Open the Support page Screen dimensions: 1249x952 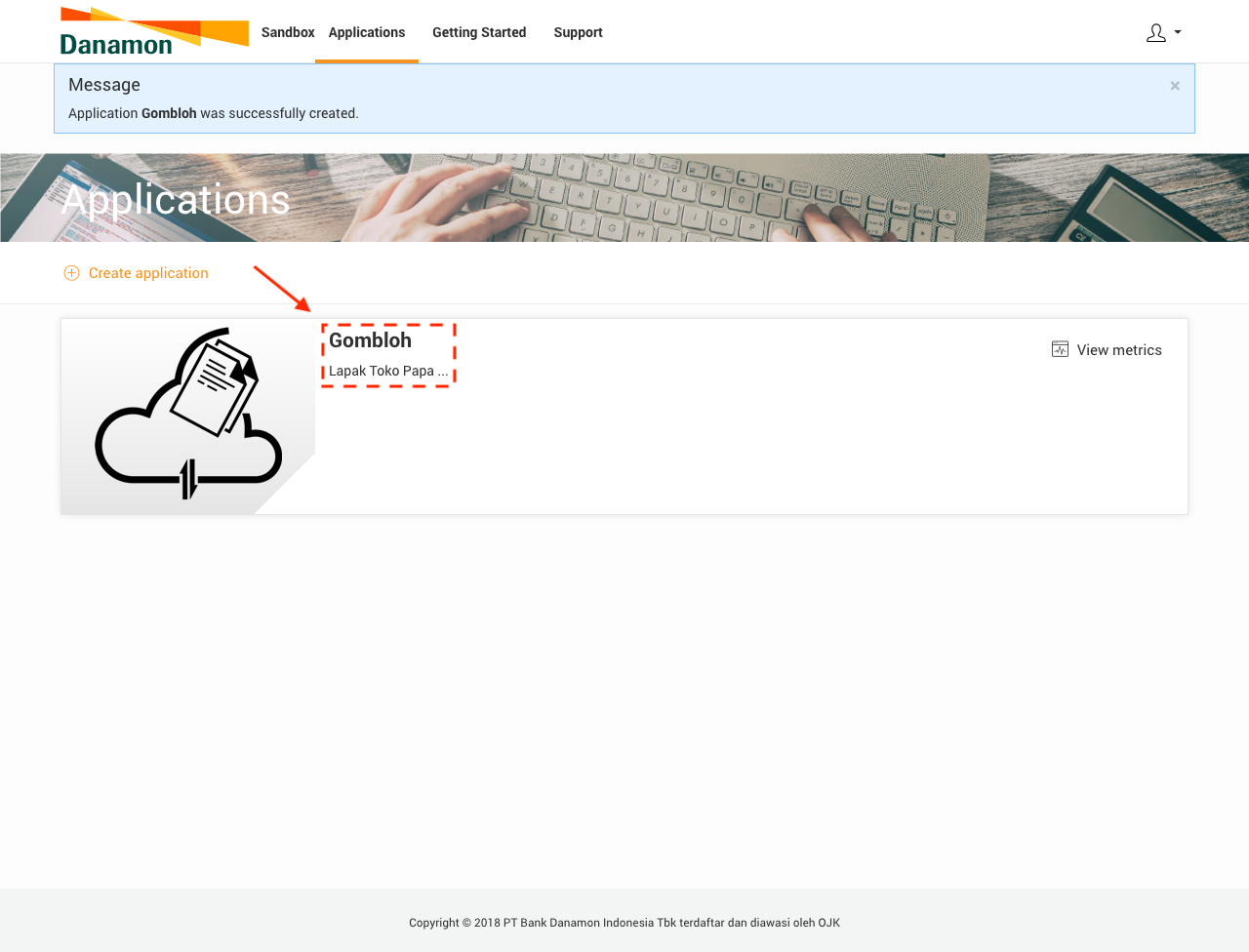click(578, 32)
